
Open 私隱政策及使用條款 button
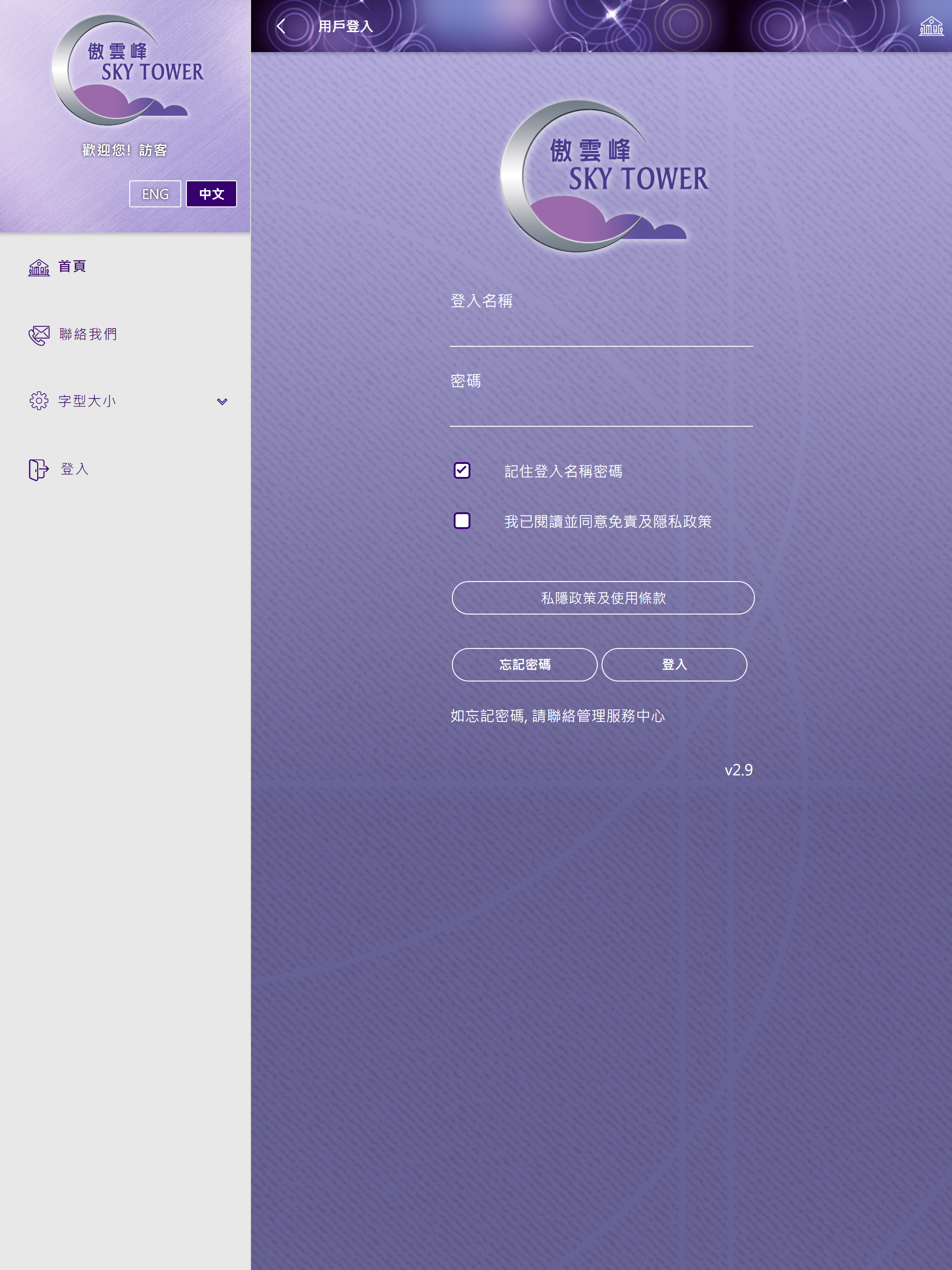tap(603, 598)
